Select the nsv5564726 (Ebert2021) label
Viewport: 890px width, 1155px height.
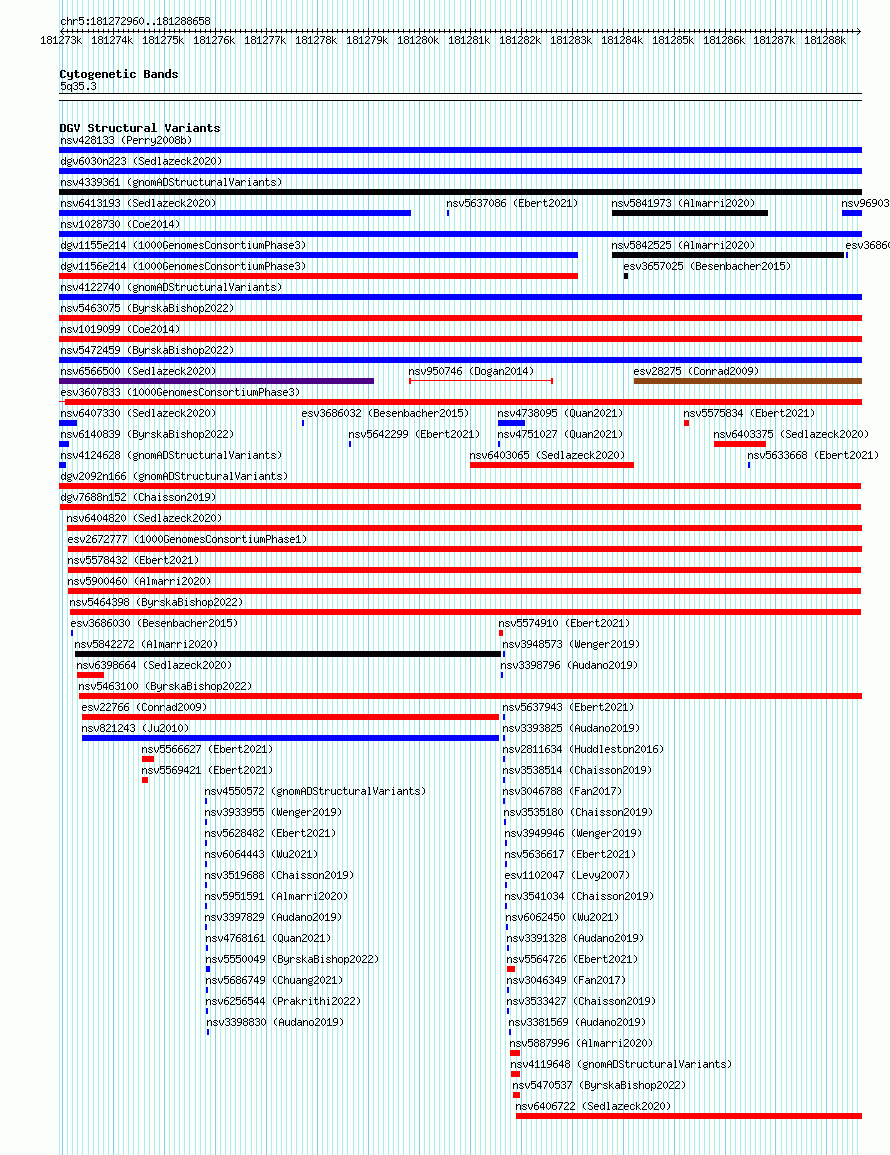572,959
